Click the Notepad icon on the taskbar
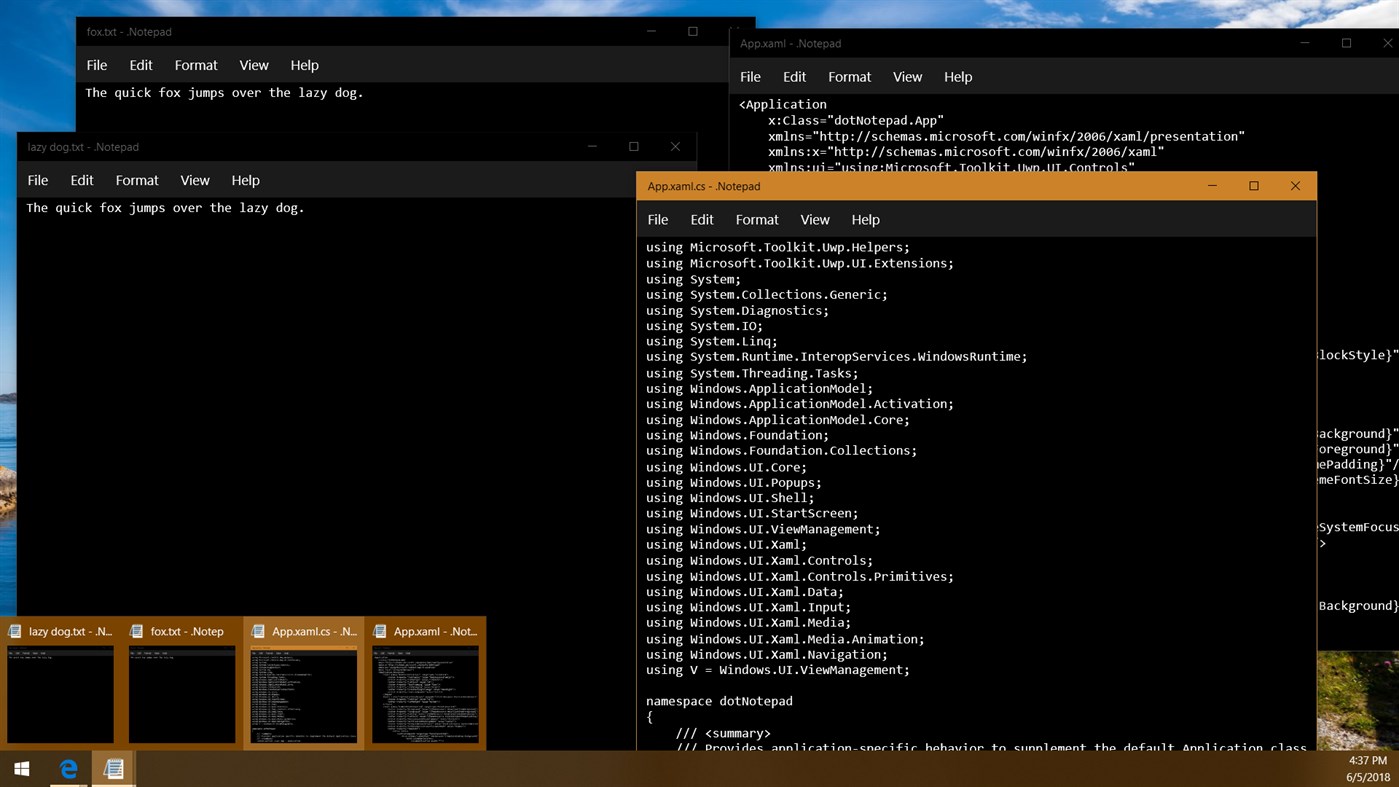Screen dimensions: 1399x787 (x=113, y=768)
